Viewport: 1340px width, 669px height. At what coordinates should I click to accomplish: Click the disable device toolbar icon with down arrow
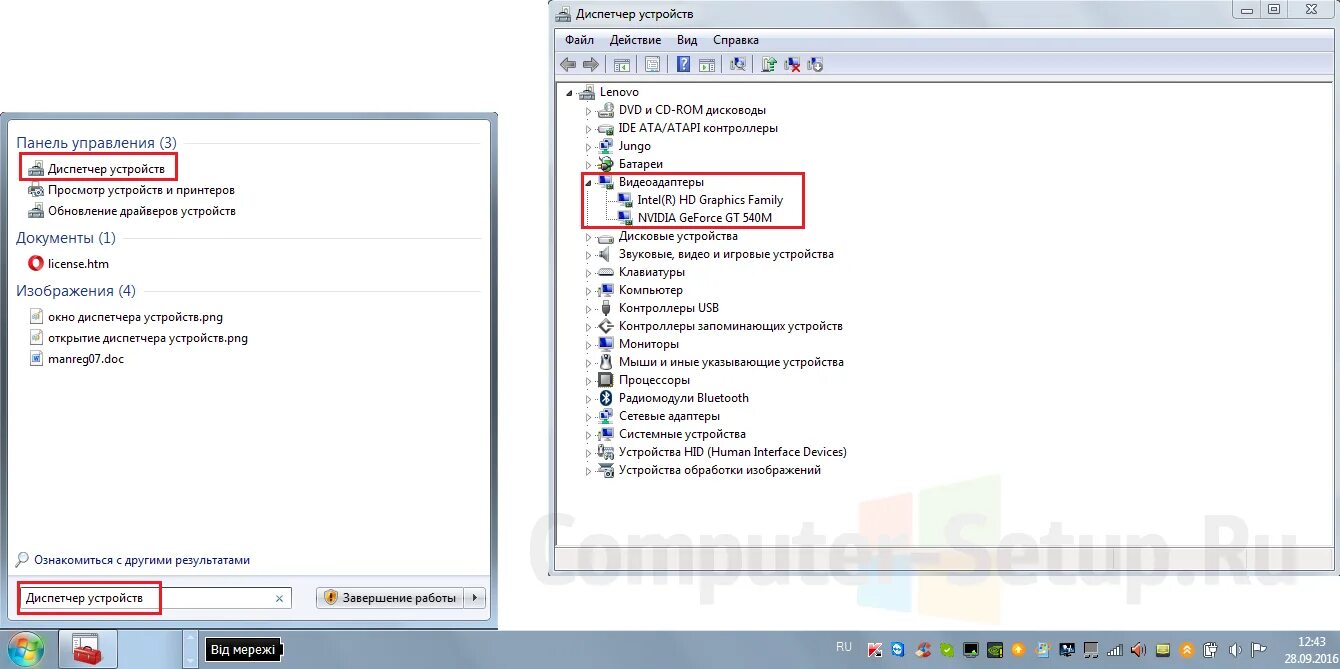[815, 65]
